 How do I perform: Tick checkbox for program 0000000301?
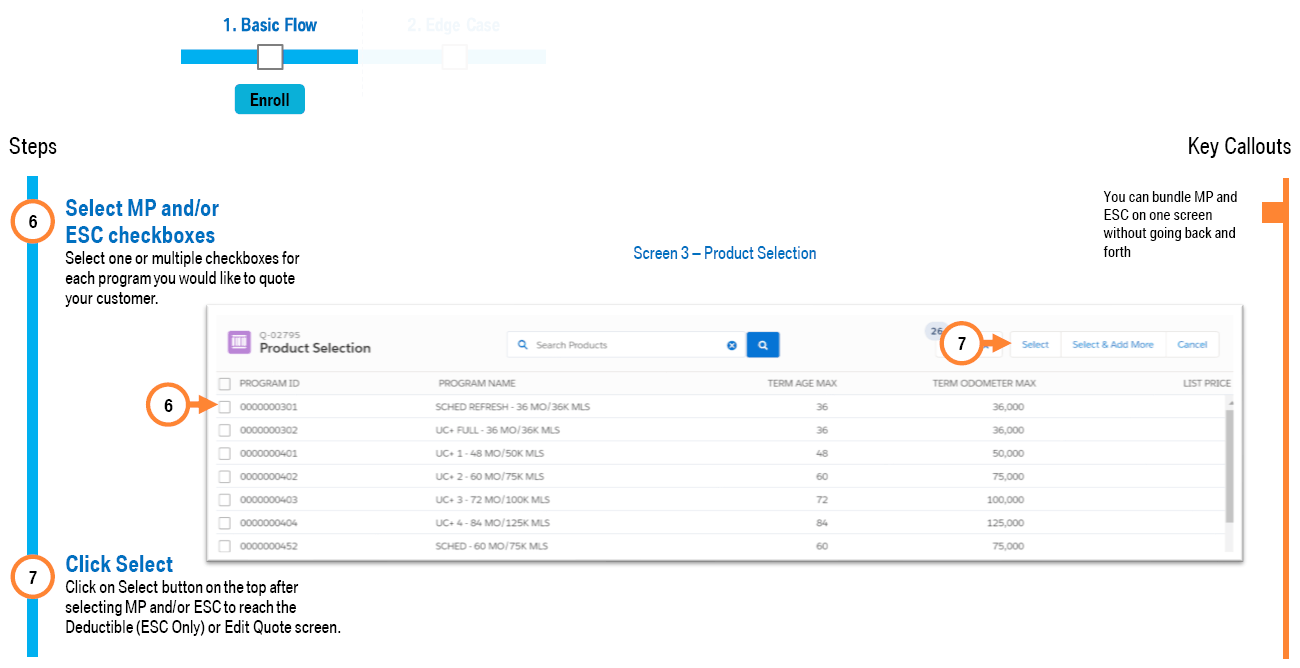(225, 407)
